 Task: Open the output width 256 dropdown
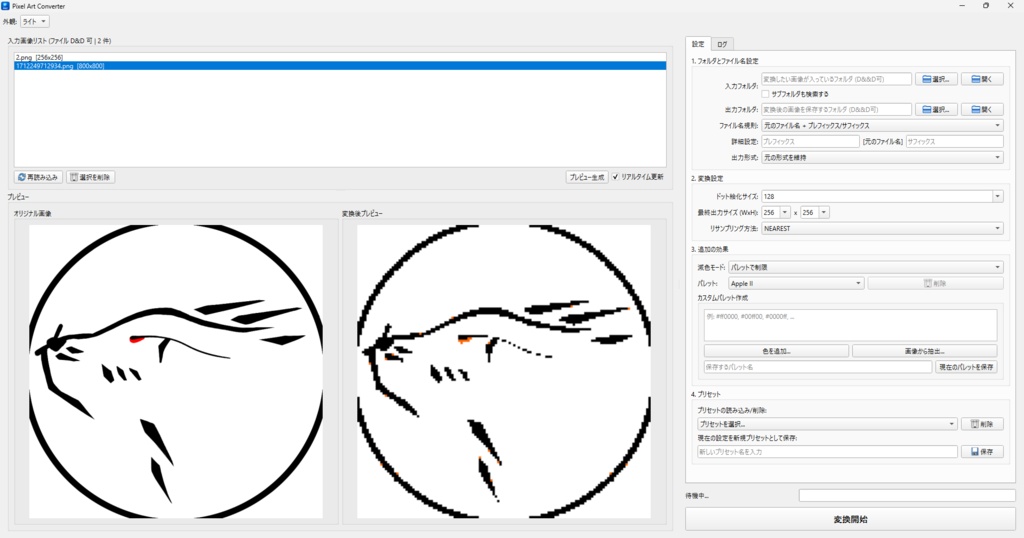[784, 212]
